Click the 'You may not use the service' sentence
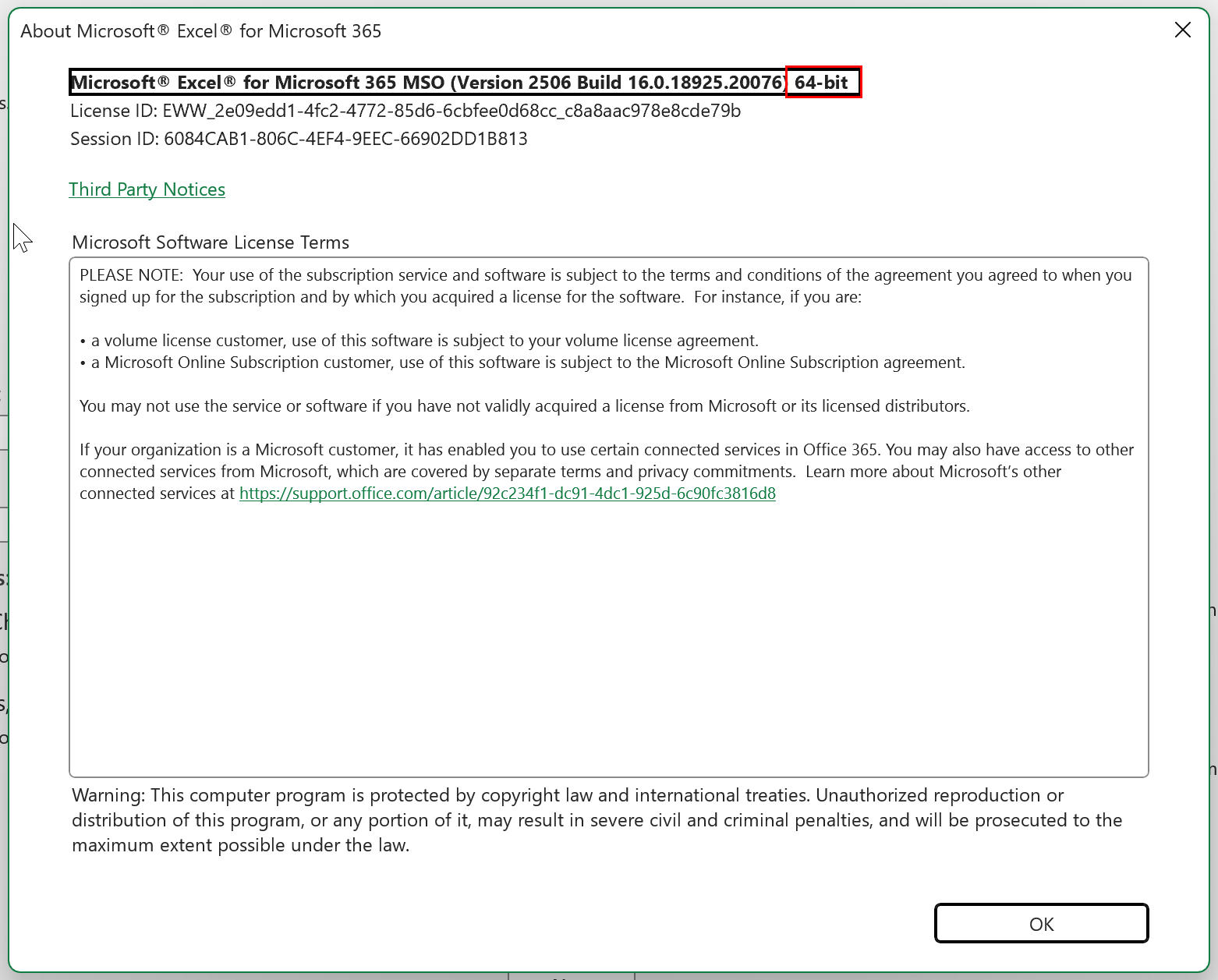The height and width of the screenshot is (980, 1218). point(525,406)
